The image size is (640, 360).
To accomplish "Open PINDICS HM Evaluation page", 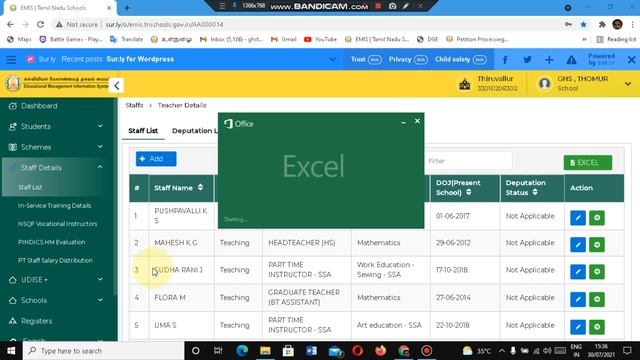I will pos(51,242).
